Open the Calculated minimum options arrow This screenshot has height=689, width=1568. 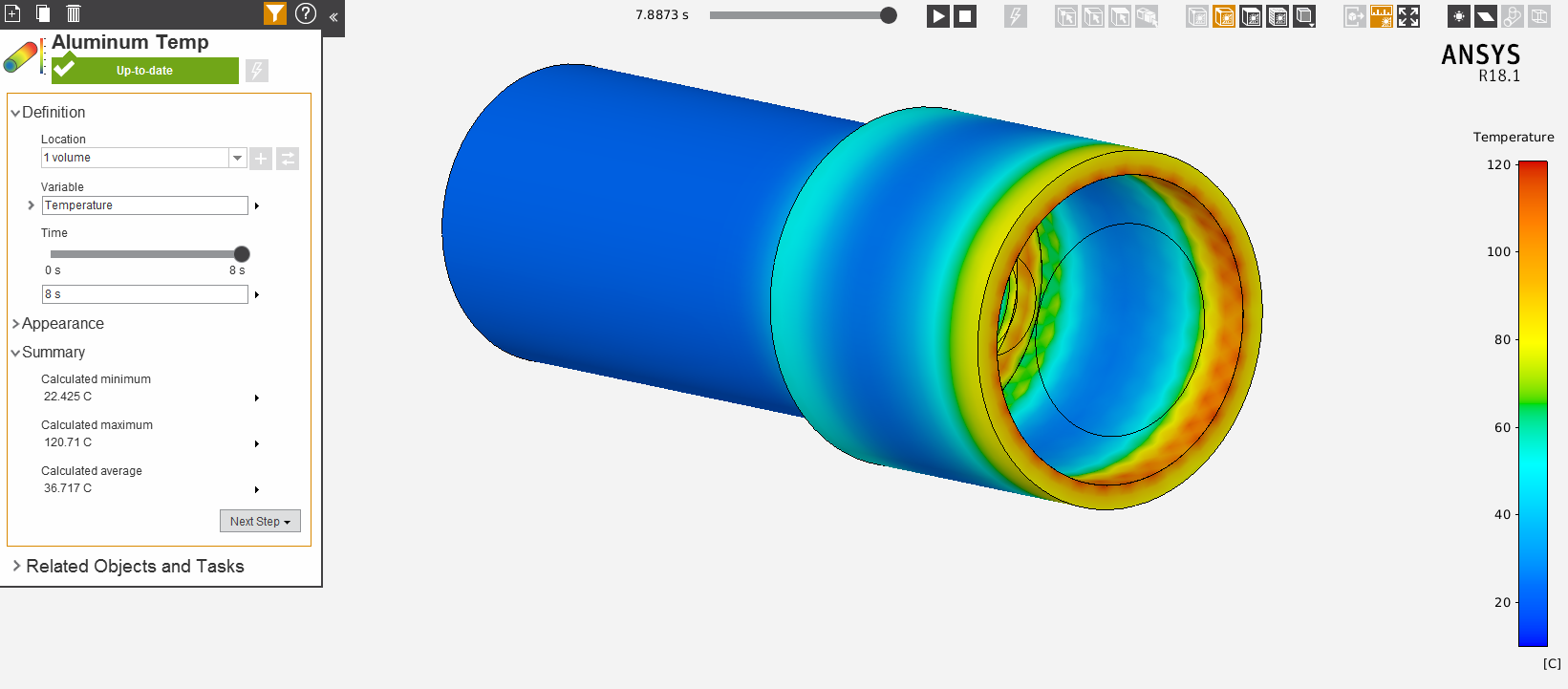tap(257, 398)
